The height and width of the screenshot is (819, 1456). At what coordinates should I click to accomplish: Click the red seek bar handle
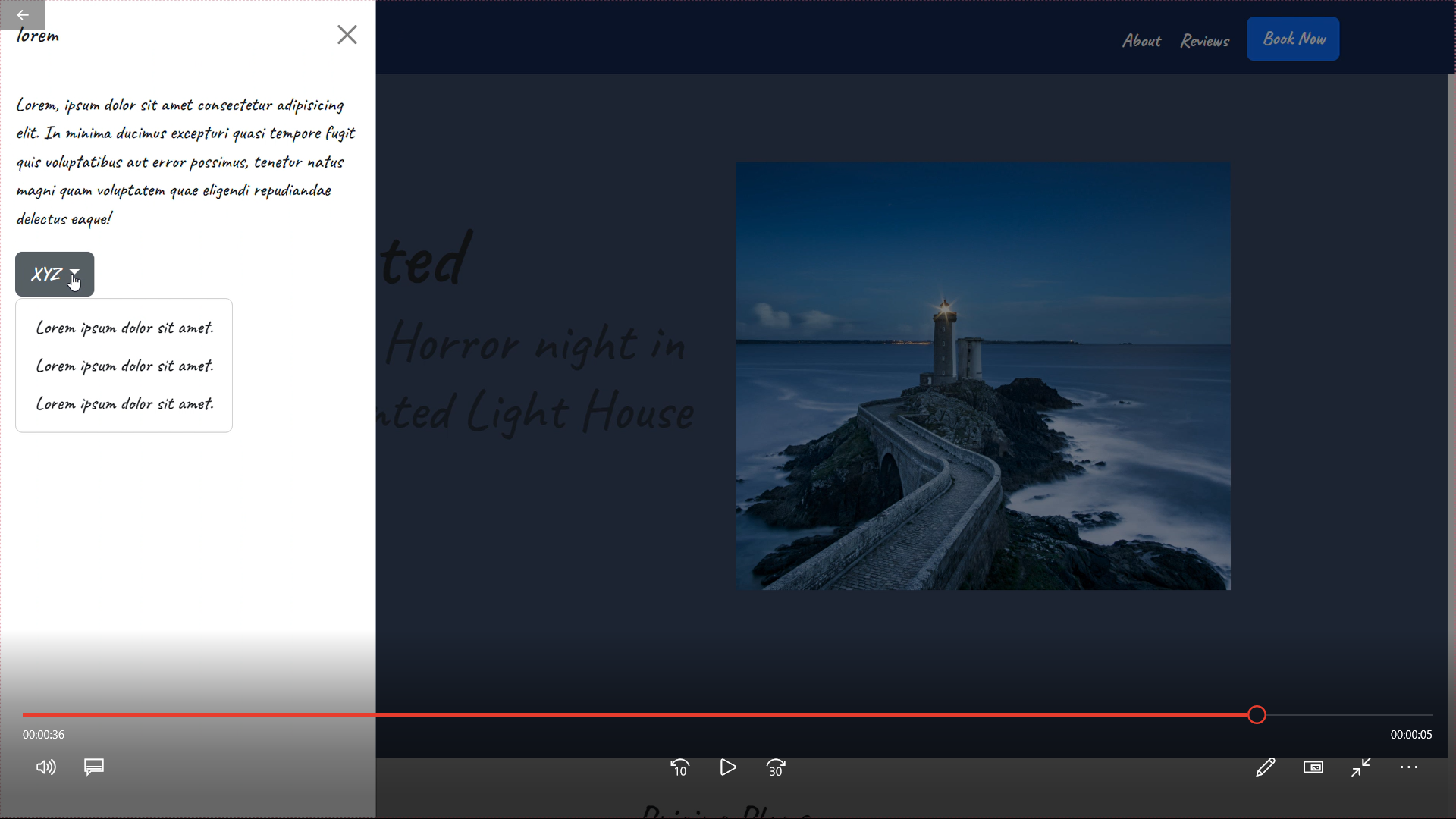[x=1257, y=714]
